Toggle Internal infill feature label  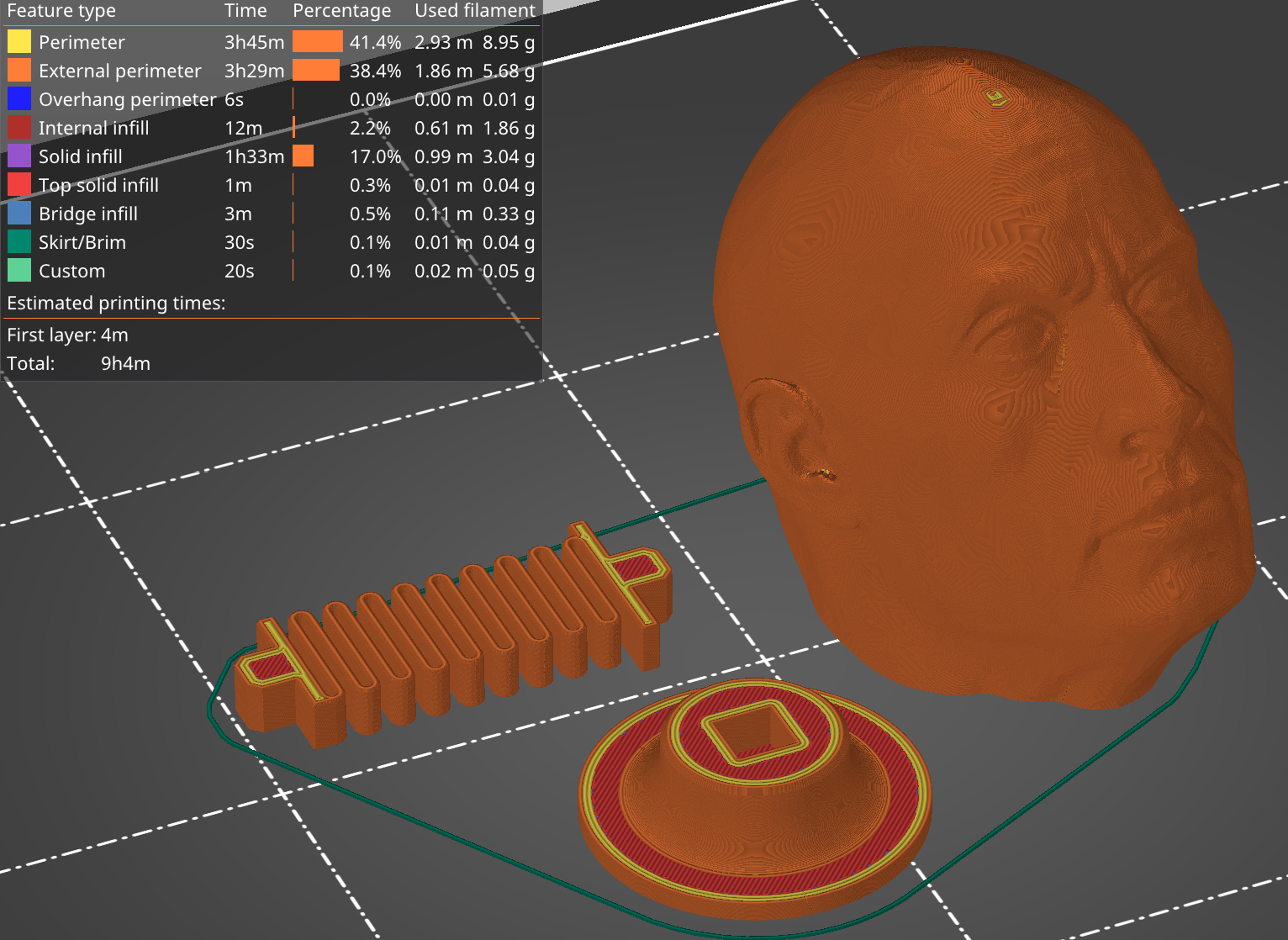click(x=93, y=128)
